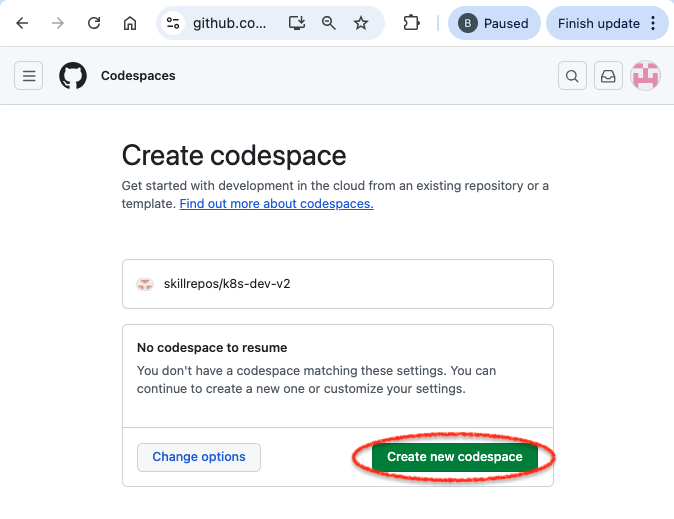Viewport: 674px width, 519px height.
Task: Open the notifications inbox icon
Action: pyautogui.click(x=608, y=76)
